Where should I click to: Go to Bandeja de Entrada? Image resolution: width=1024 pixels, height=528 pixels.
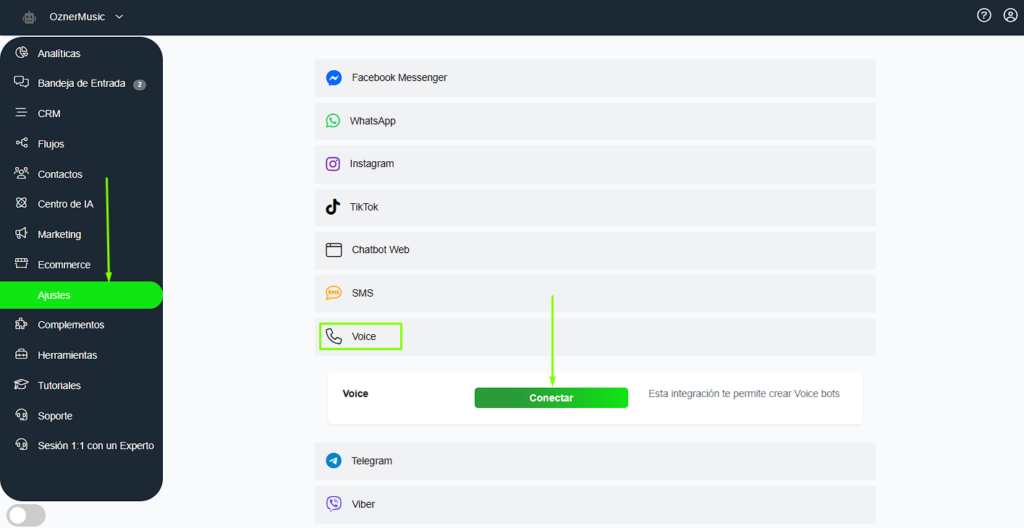[81, 84]
